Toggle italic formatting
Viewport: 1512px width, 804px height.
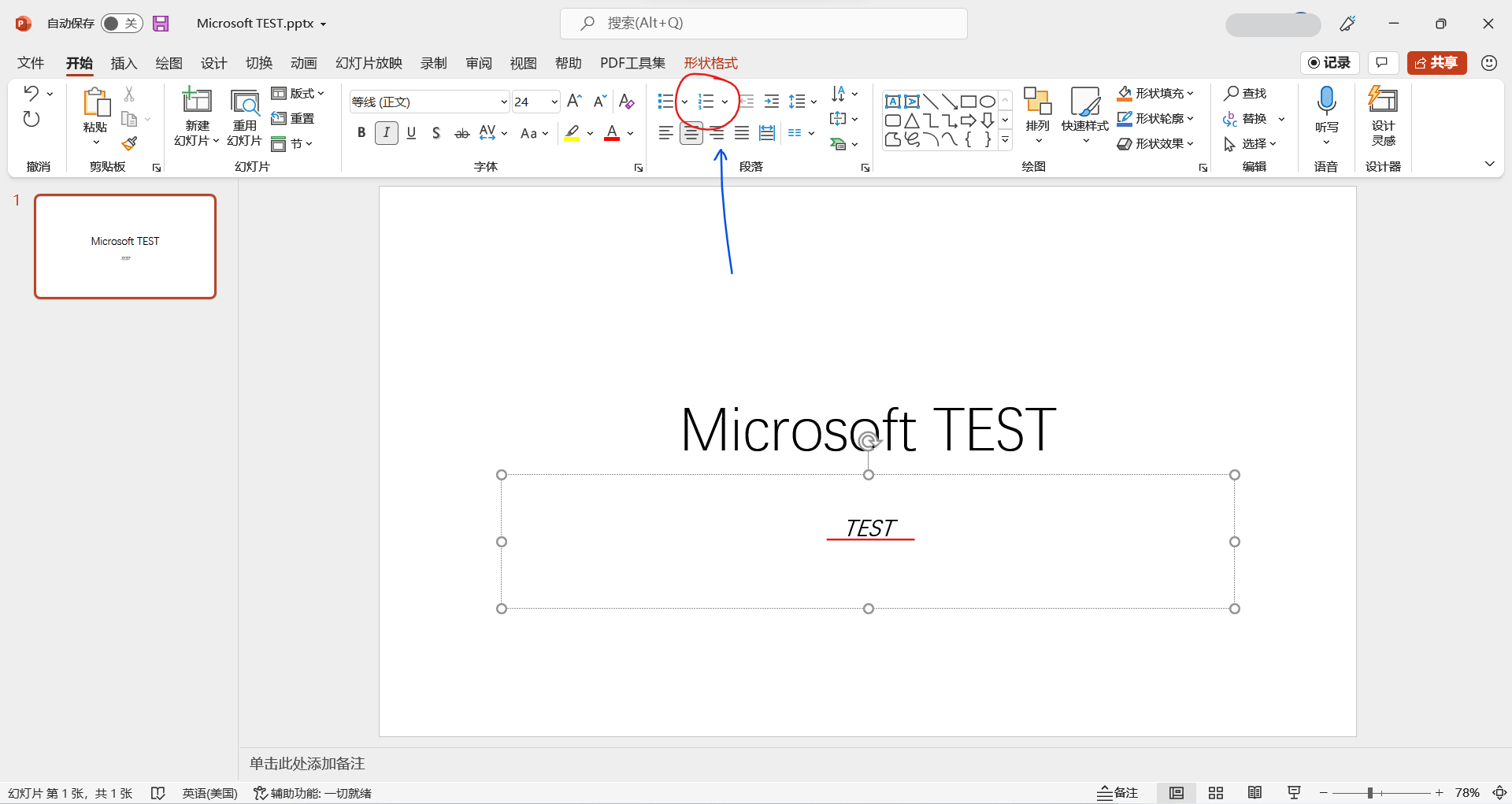pyautogui.click(x=387, y=133)
